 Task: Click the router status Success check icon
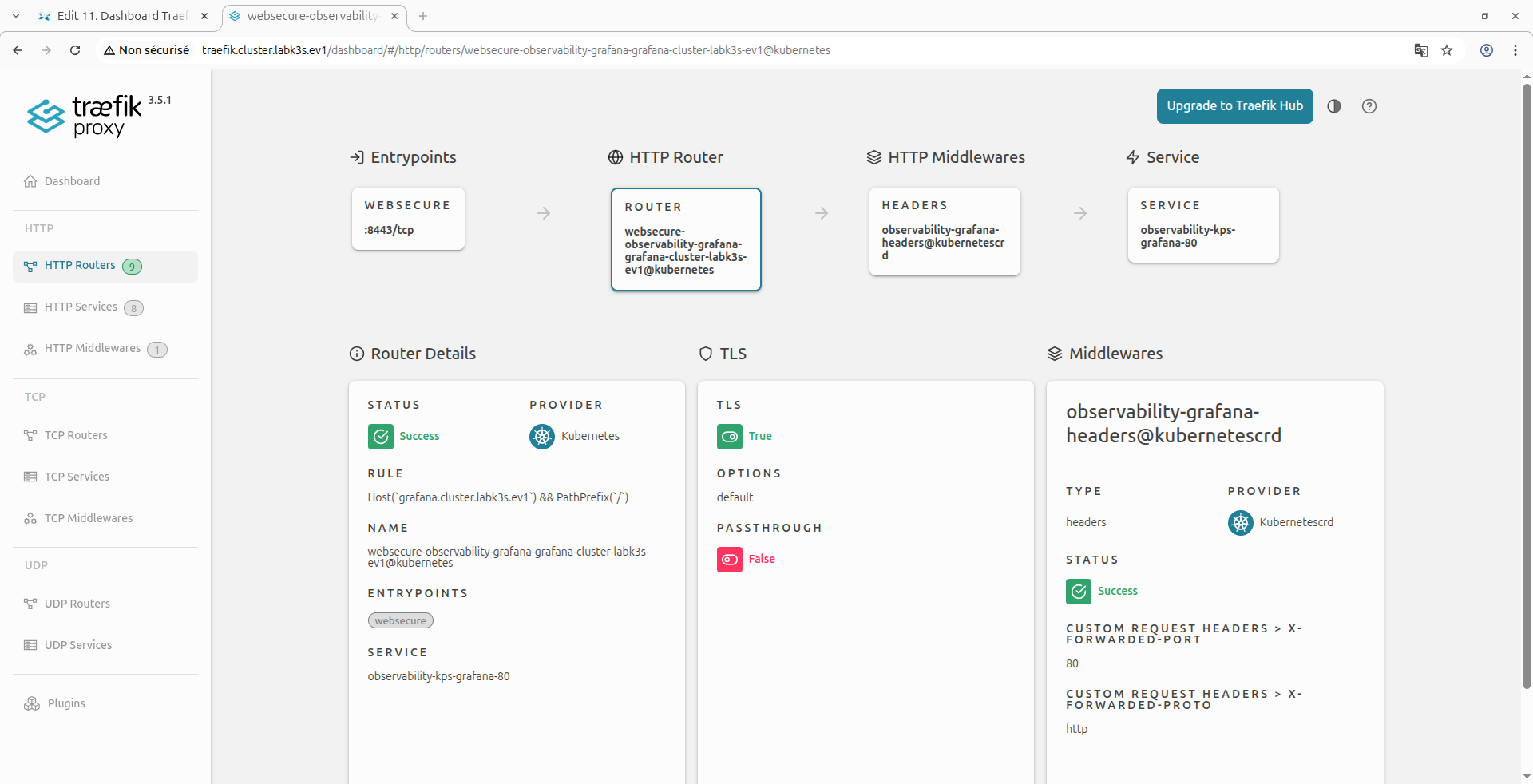[x=381, y=437]
